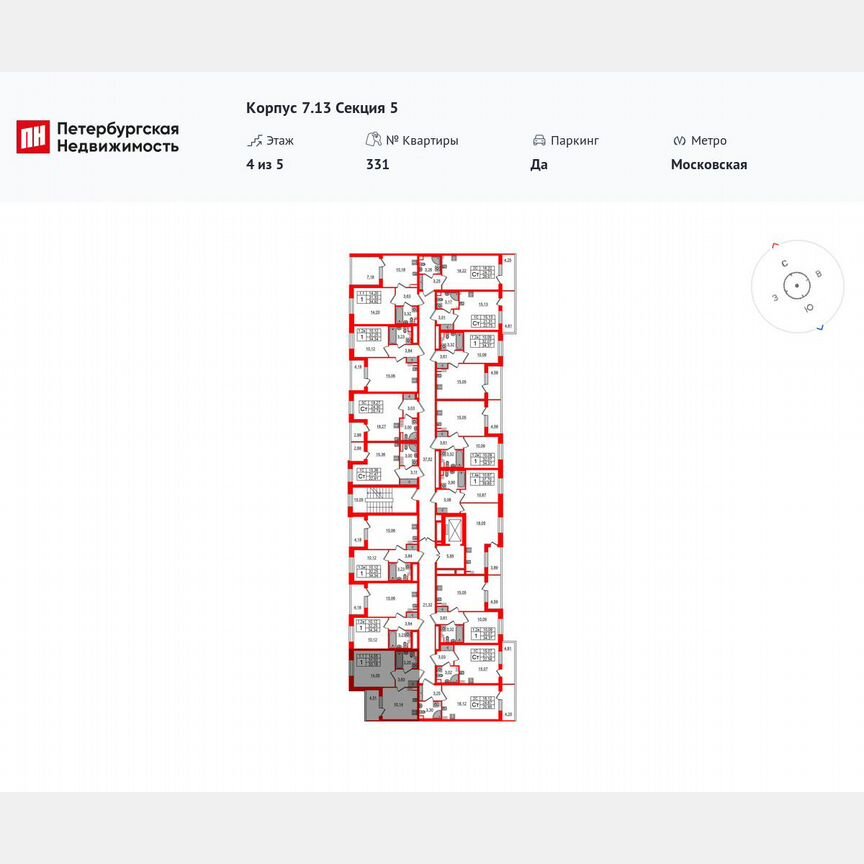Click the compass center dot
This screenshot has height=864, width=864.
[x=796, y=285]
